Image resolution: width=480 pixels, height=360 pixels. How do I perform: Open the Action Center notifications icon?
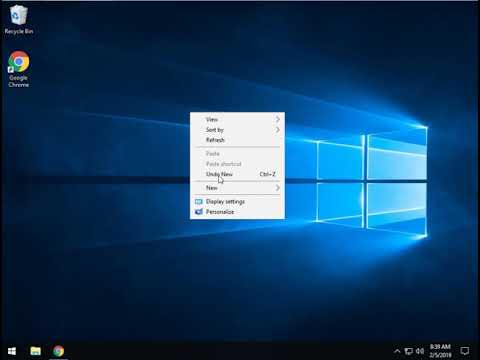465,351
